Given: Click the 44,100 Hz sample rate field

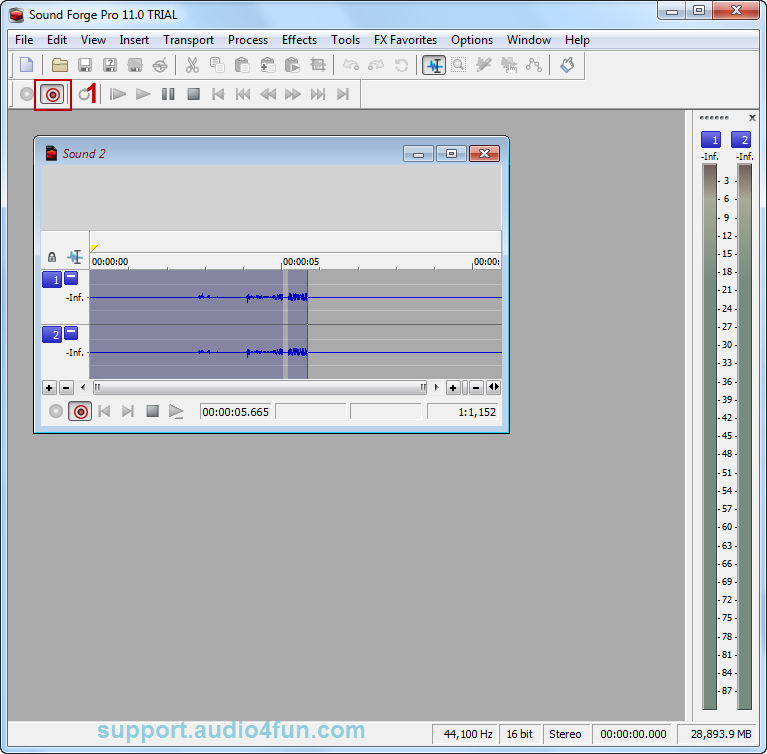Looking at the screenshot, I should point(466,734).
